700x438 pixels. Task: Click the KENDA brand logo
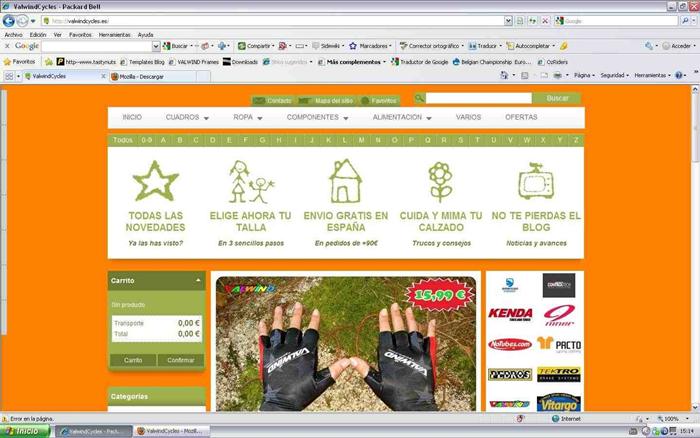point(510,314)
